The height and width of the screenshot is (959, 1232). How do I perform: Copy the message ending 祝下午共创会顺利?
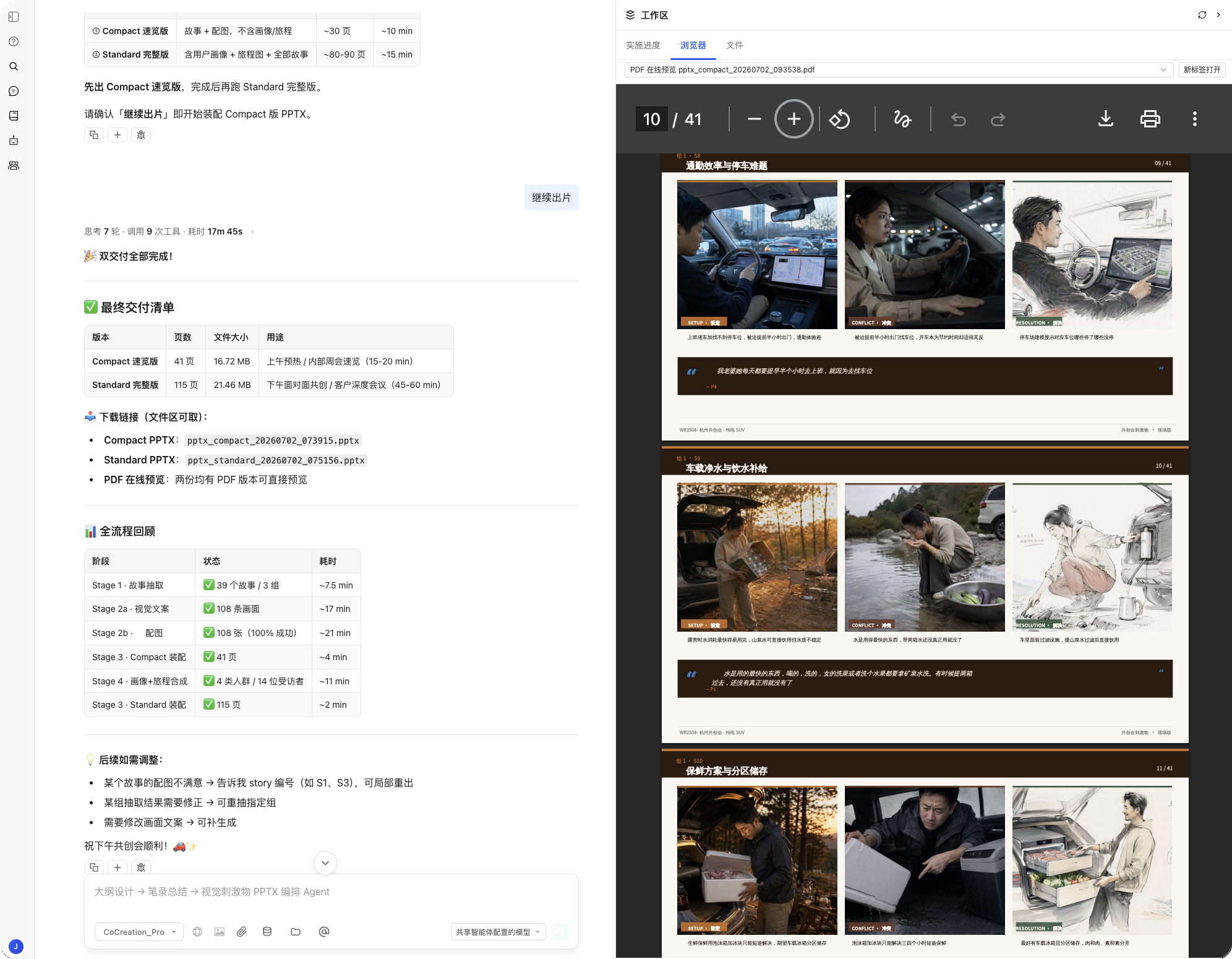point(94,867)
